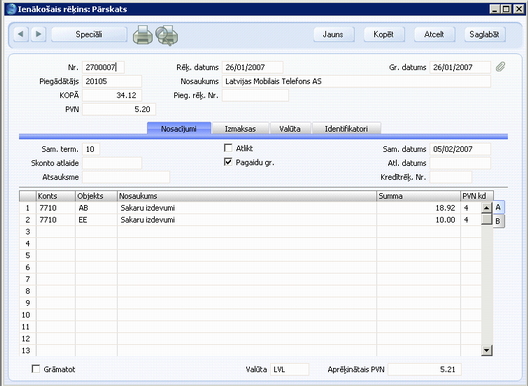Click the Sam. term. field 10
The image size is (528, 386).
(91, 149)
